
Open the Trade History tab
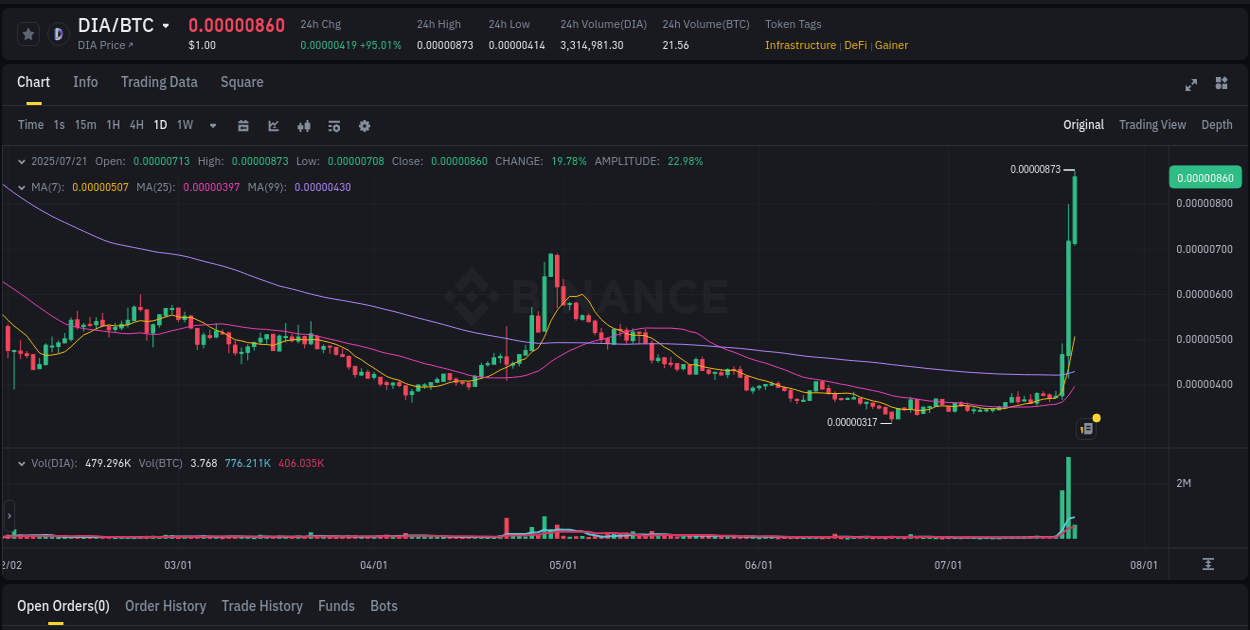pos(262,606)
